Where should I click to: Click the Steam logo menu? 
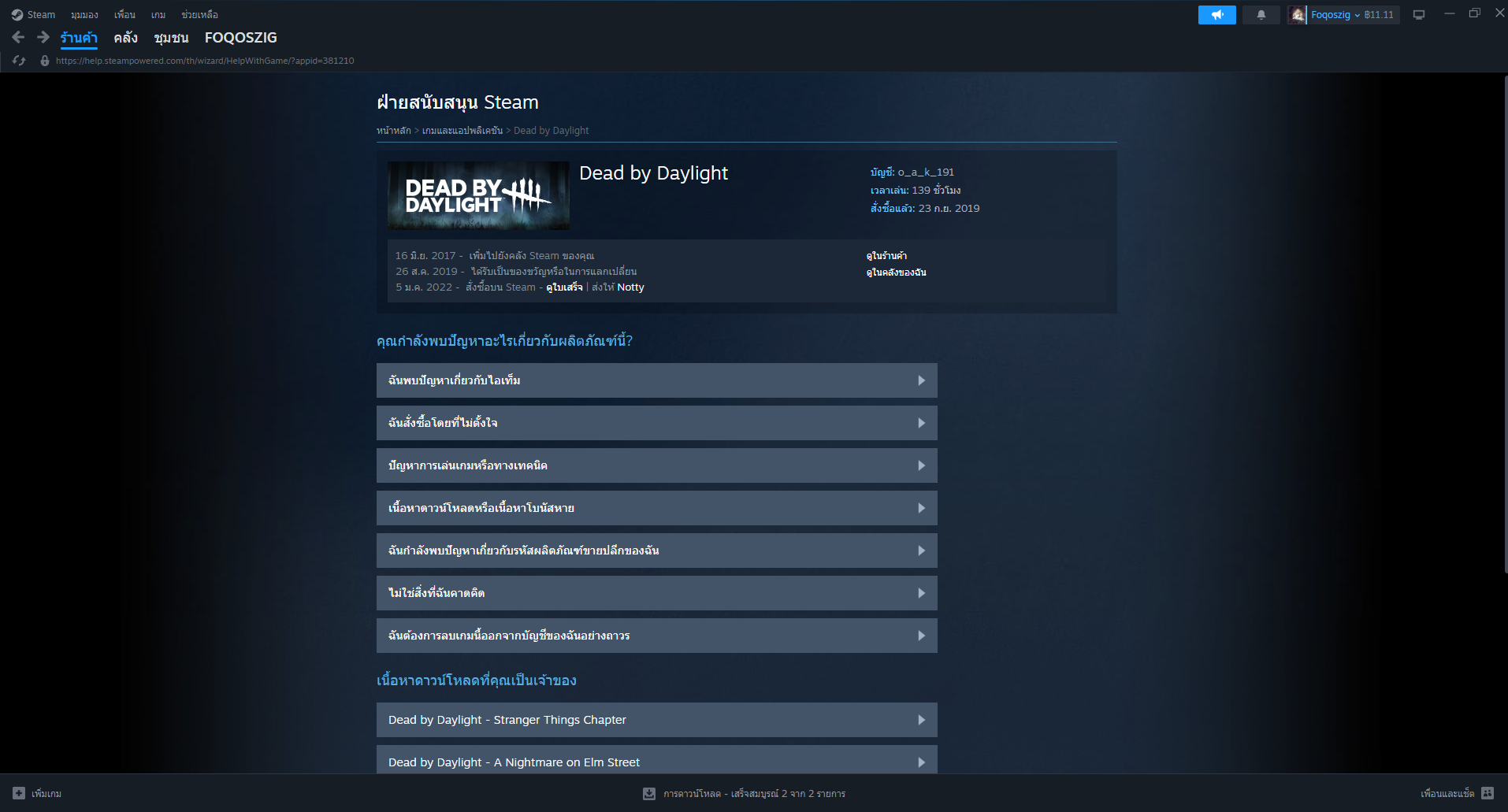point(17,15)
